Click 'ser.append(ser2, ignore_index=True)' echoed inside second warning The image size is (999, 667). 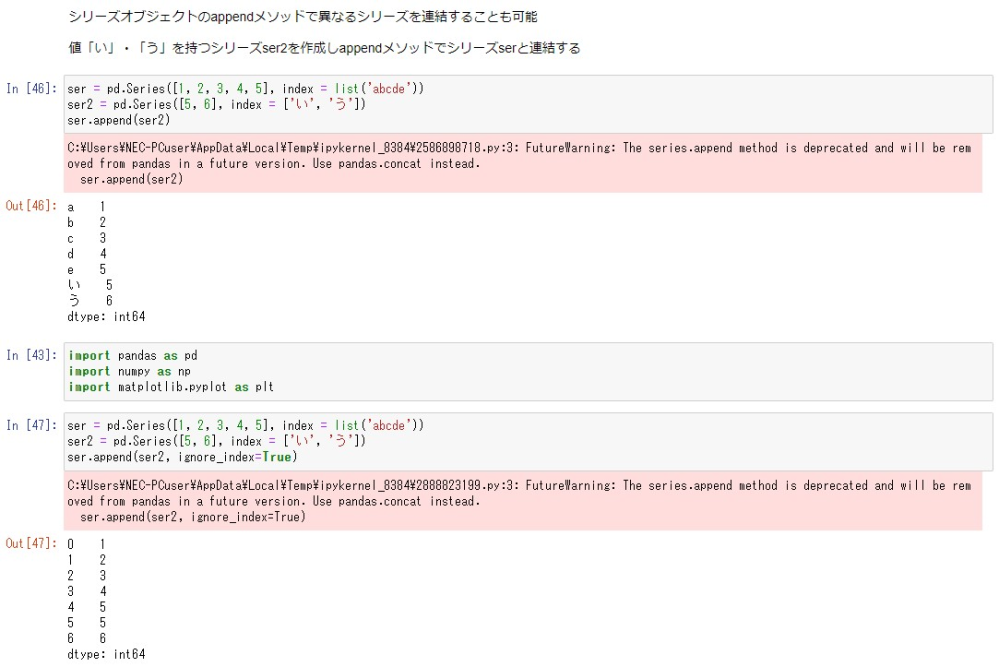point(193,517)
